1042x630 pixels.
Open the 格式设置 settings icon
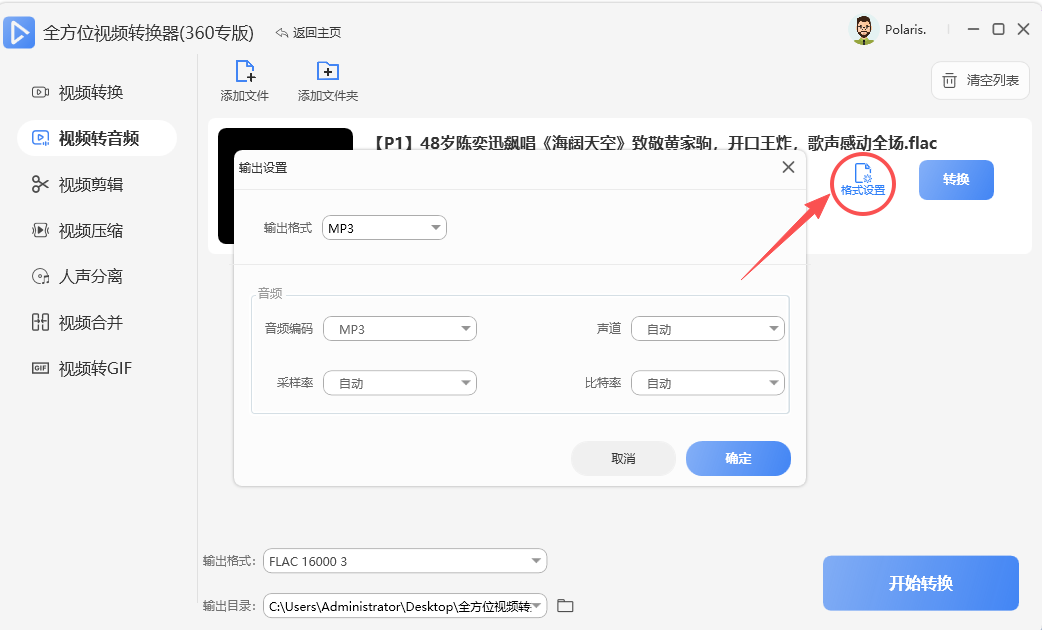click(861, 181)
